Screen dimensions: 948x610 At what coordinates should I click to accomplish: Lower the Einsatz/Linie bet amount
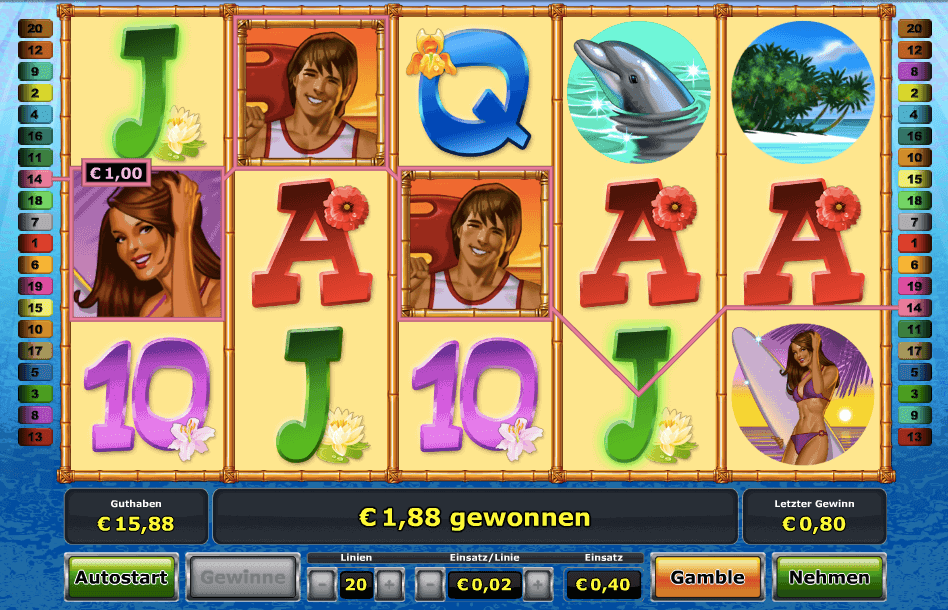tap(430, 584)
